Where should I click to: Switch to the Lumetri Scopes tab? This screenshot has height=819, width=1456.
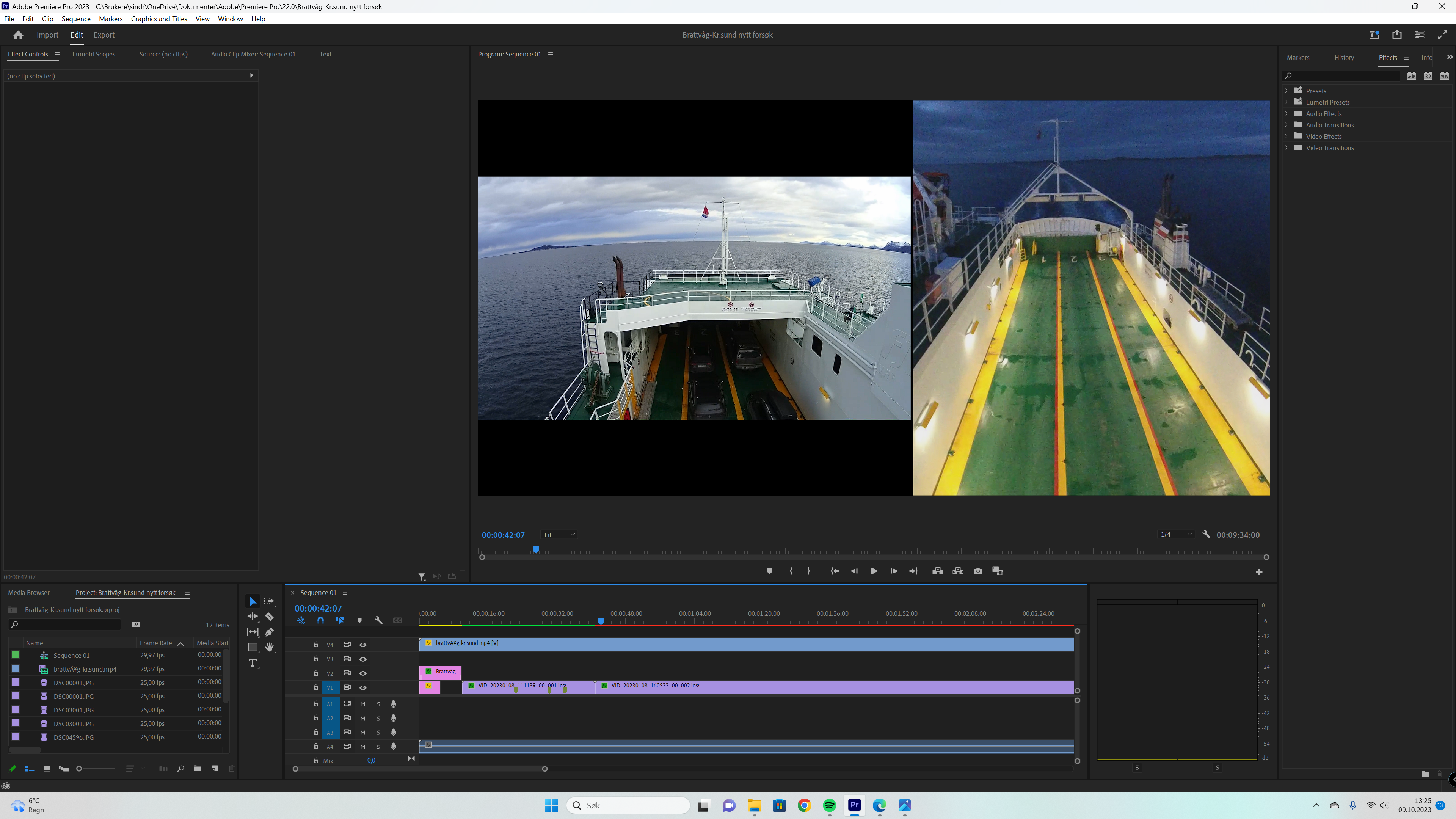[94, 54]
